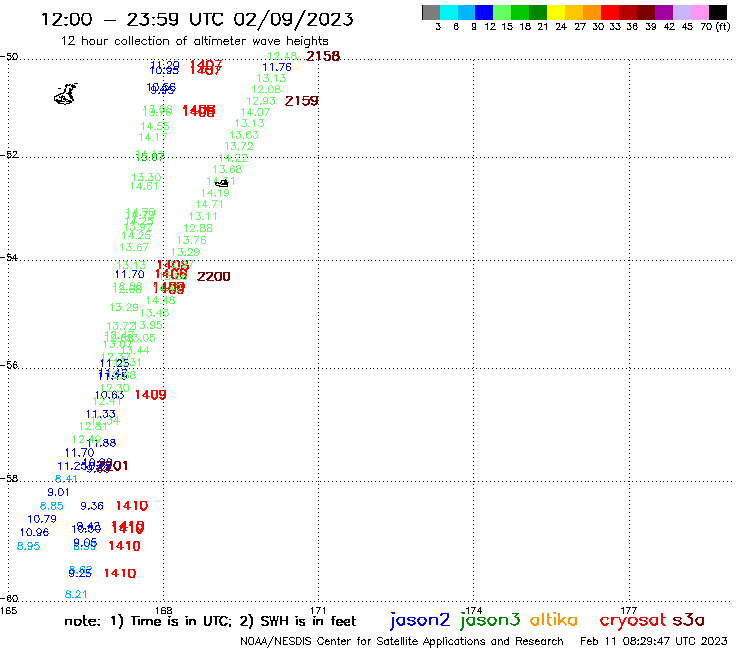Click the NOAA/NESDIS Center credit line
The height and width of the screenshot is (650, 740).
click(x=402, y=641)
